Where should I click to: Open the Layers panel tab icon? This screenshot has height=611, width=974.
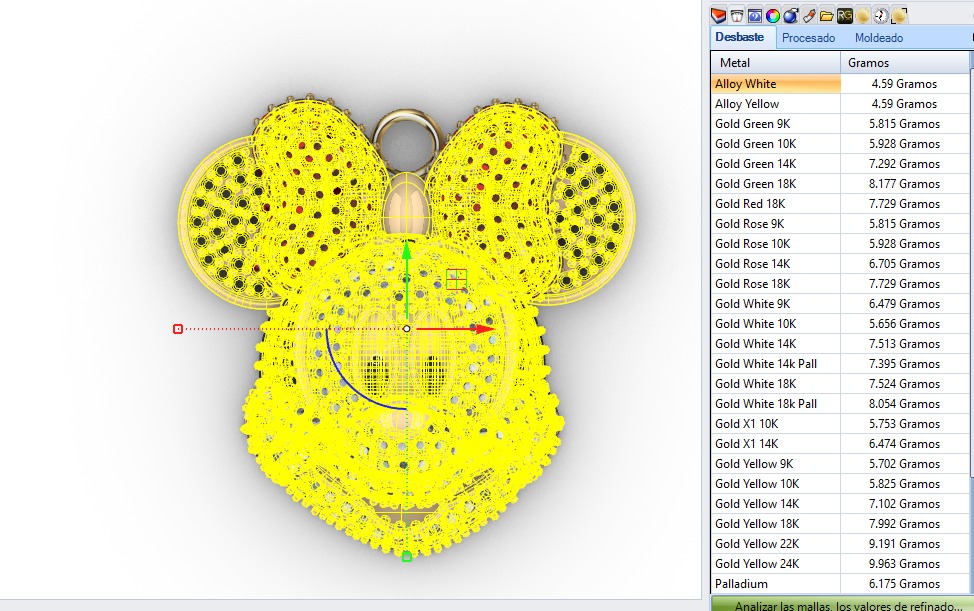pos(719,16)
